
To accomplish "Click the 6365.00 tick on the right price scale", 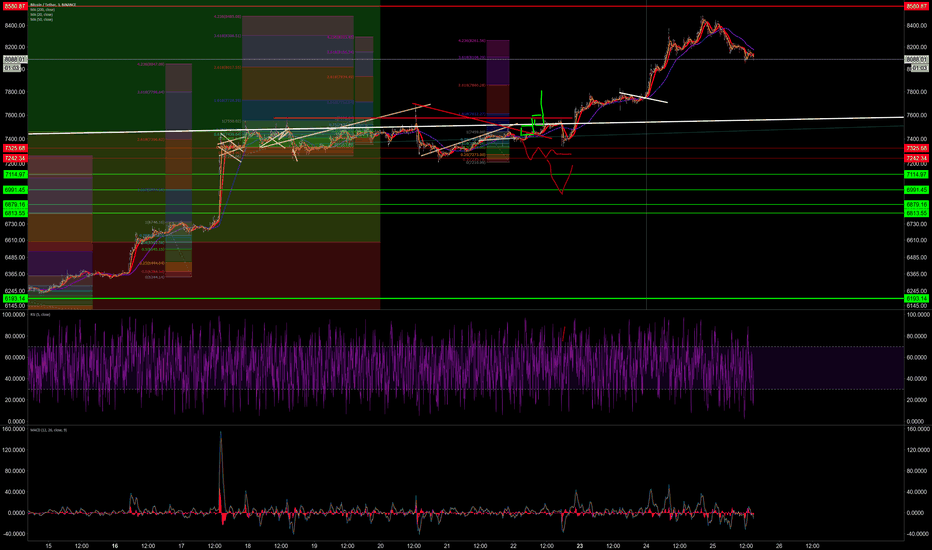I will coord(917,274).
